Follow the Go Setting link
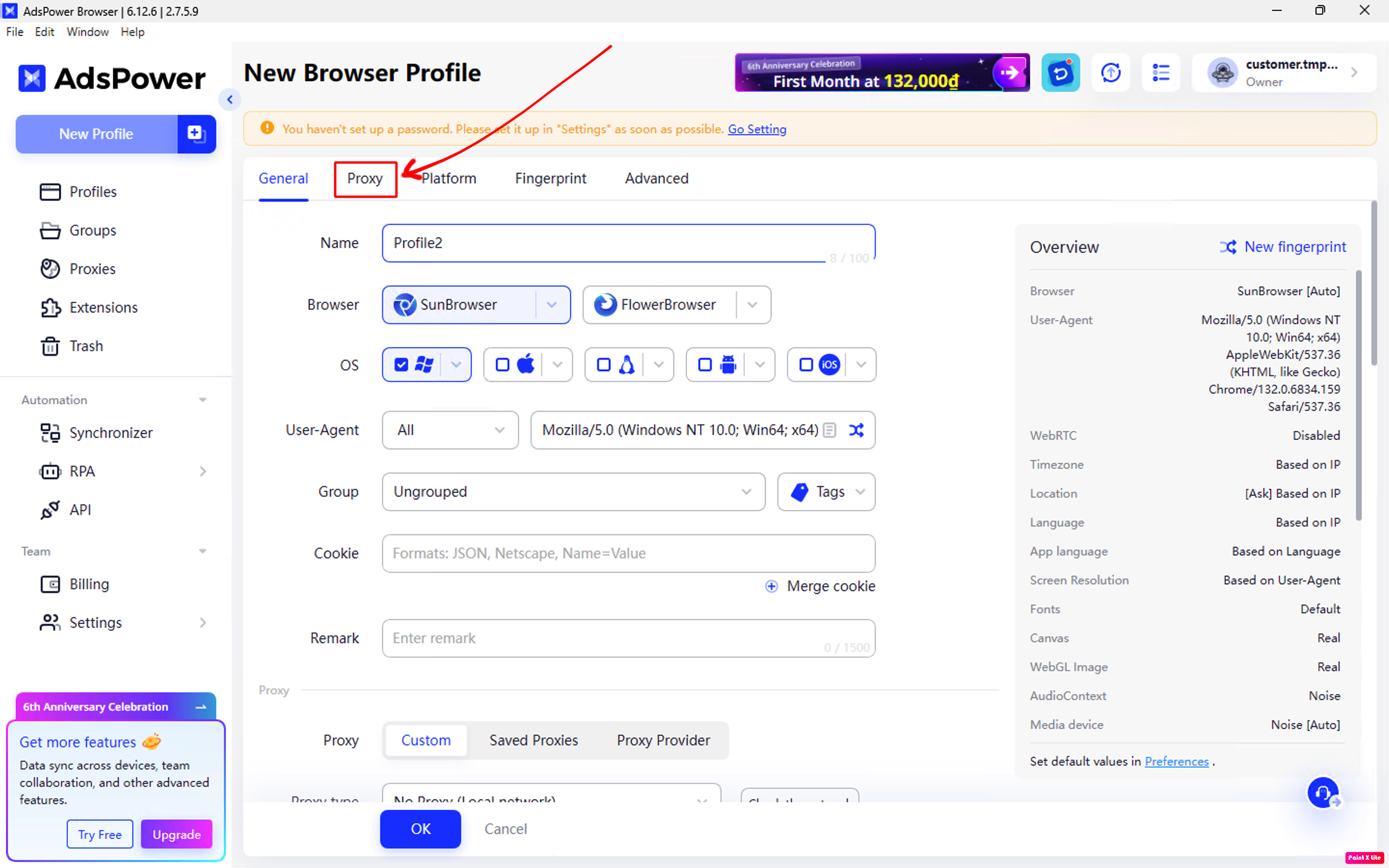The height and width of the screenshot is (868, 1389). [x=757, y=129]
